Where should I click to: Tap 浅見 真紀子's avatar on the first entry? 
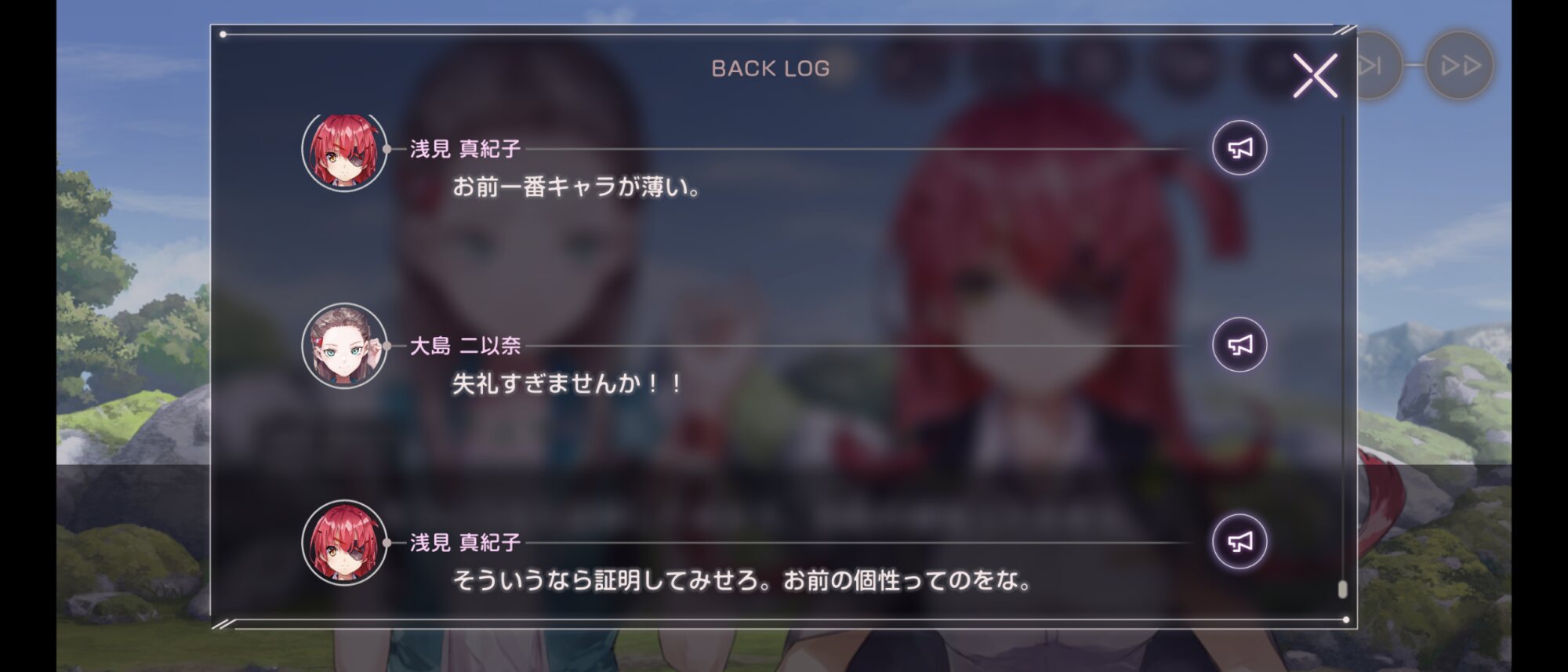(x=344, y=150)
